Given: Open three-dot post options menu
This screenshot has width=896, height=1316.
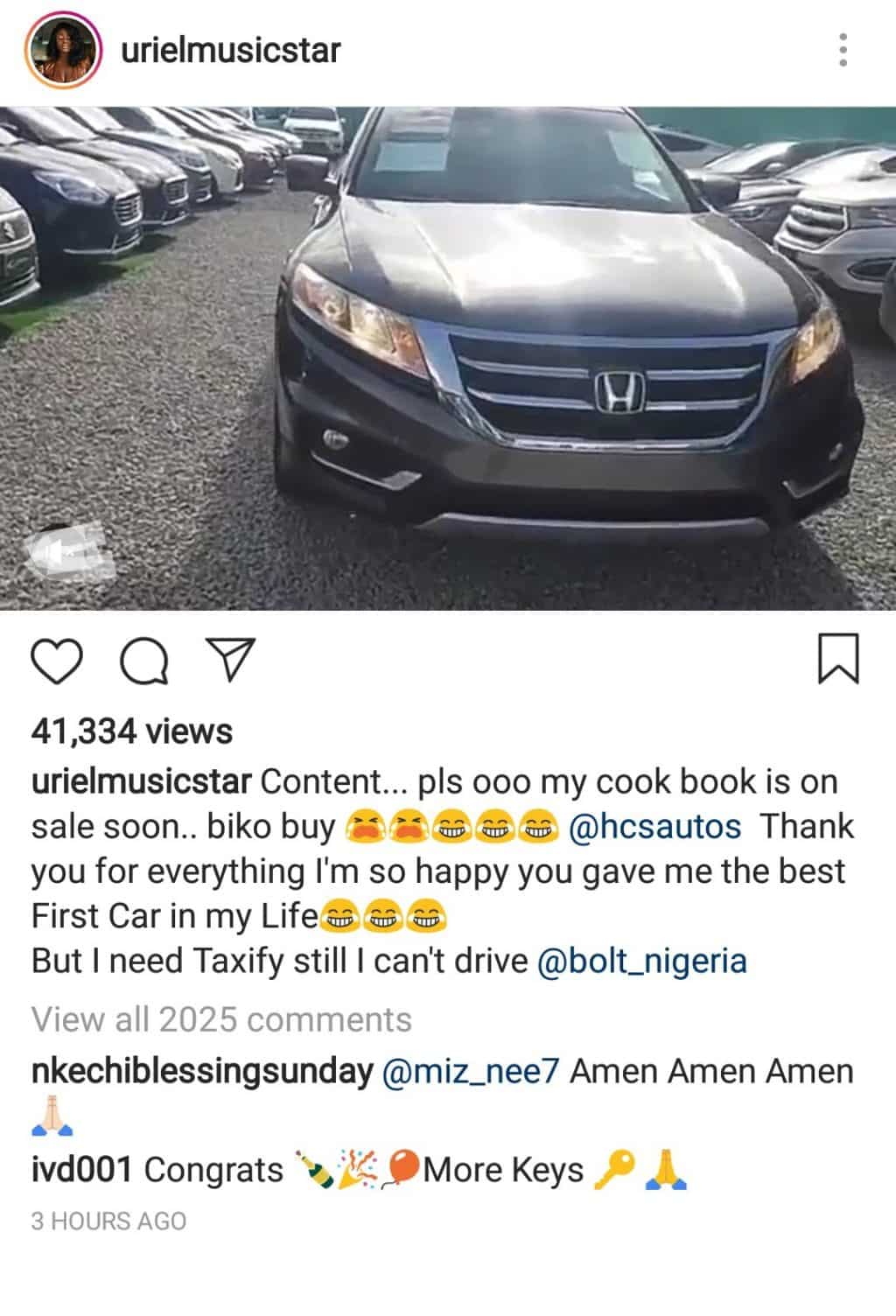Looking at the screenshot, I should [843, 50].
